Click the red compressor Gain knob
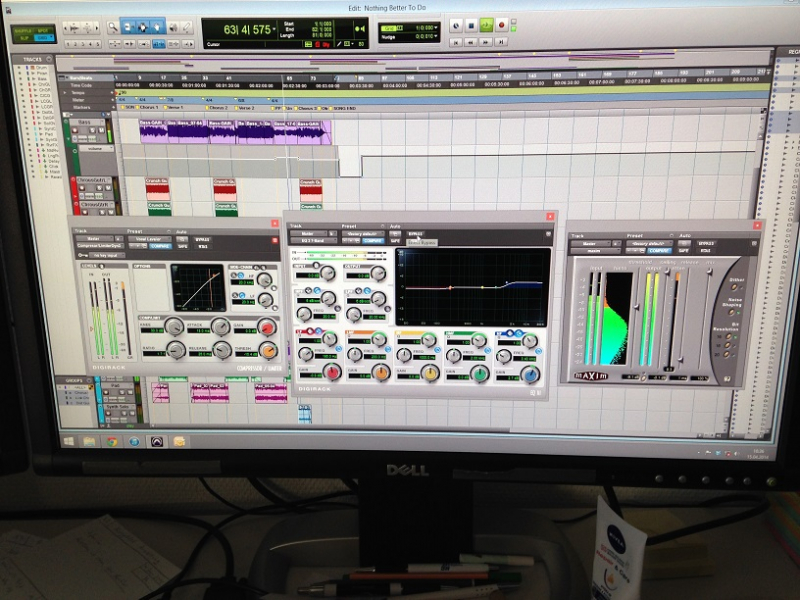This screenshot has width=800, height=600. (x=266, y=327)
